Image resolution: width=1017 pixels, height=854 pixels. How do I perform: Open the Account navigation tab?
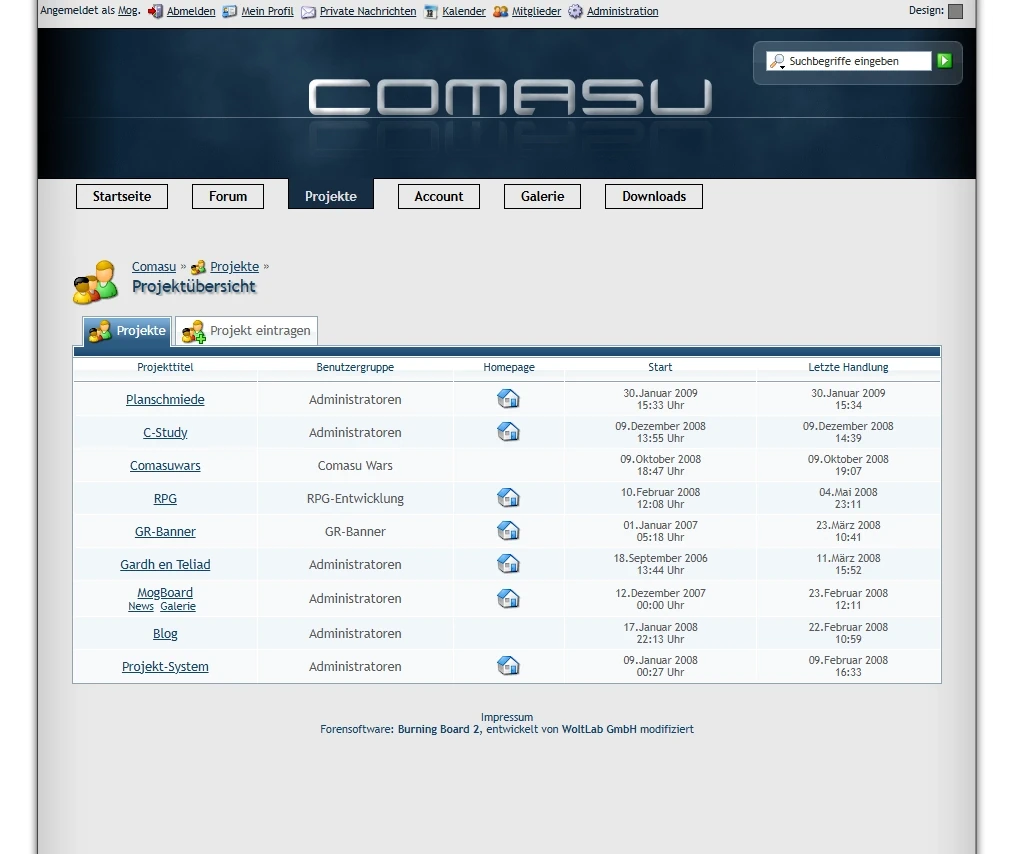[x=438, y=196]
